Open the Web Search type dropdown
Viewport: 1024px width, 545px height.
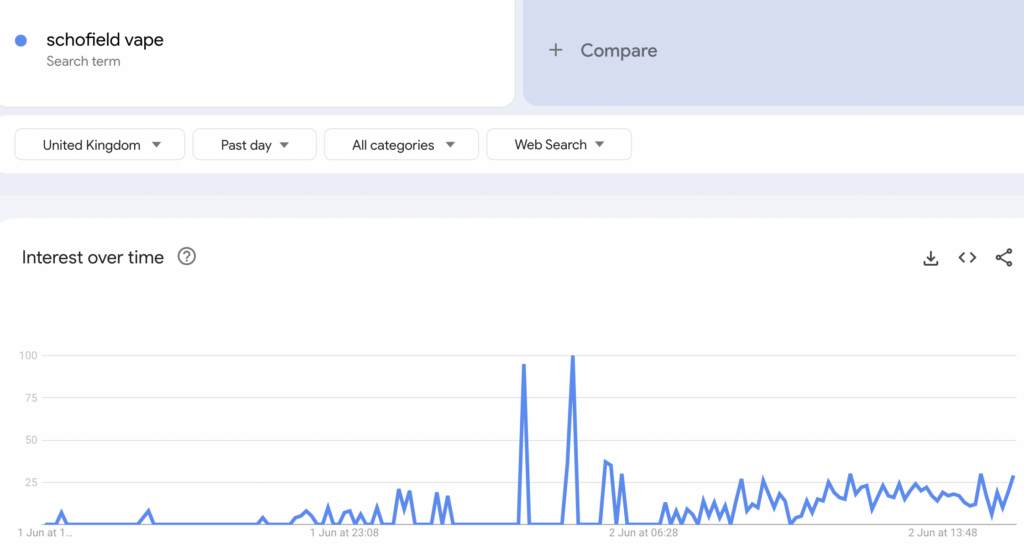coord(558,145)
